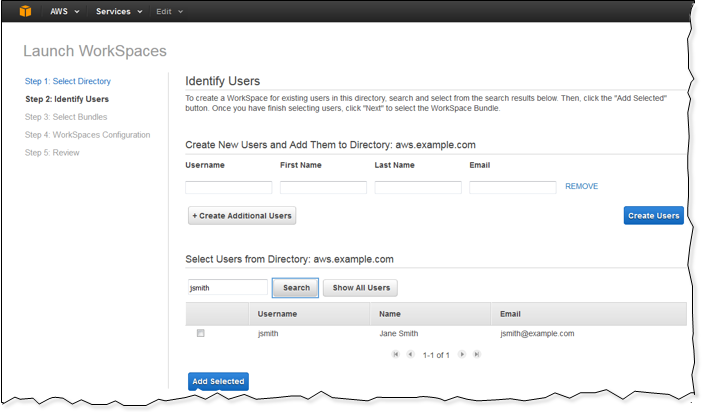
Task: Click the Email column header in results
Action: coord(589,314)
